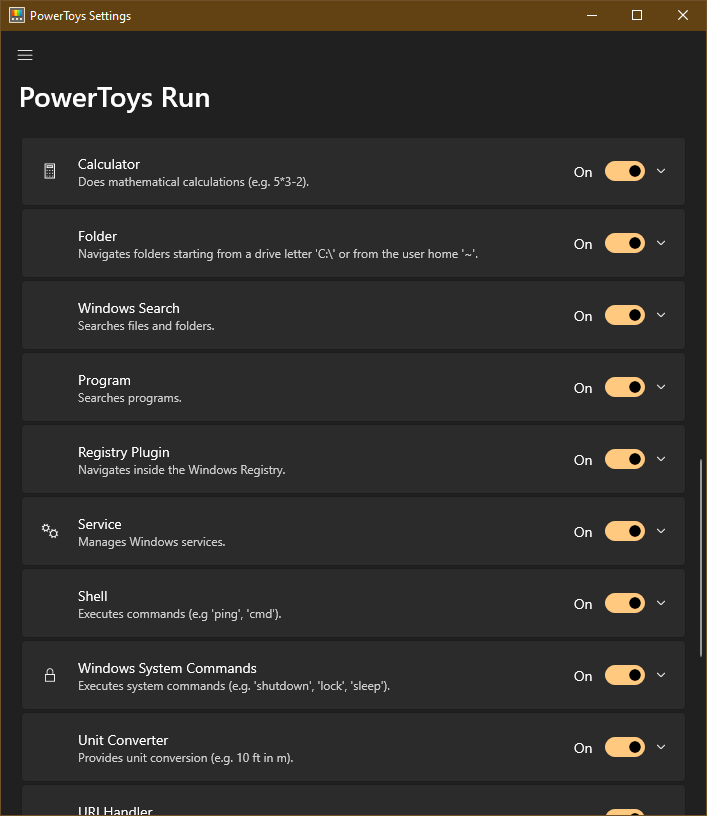Disable the Shell plugin
This screenshot has width=707, height=816.
coord(624,603)
